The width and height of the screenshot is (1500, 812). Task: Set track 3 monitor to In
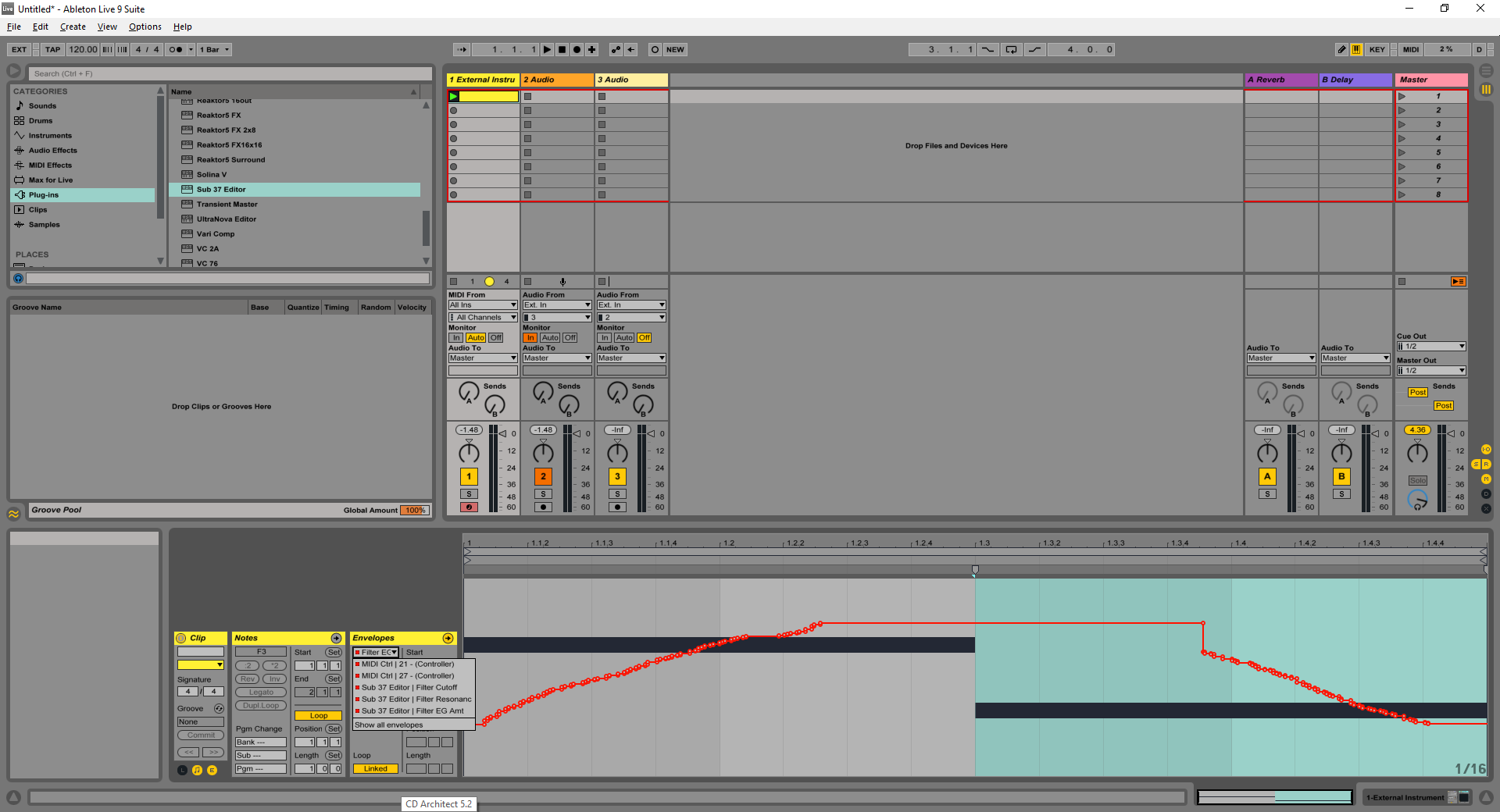[605, 338]
